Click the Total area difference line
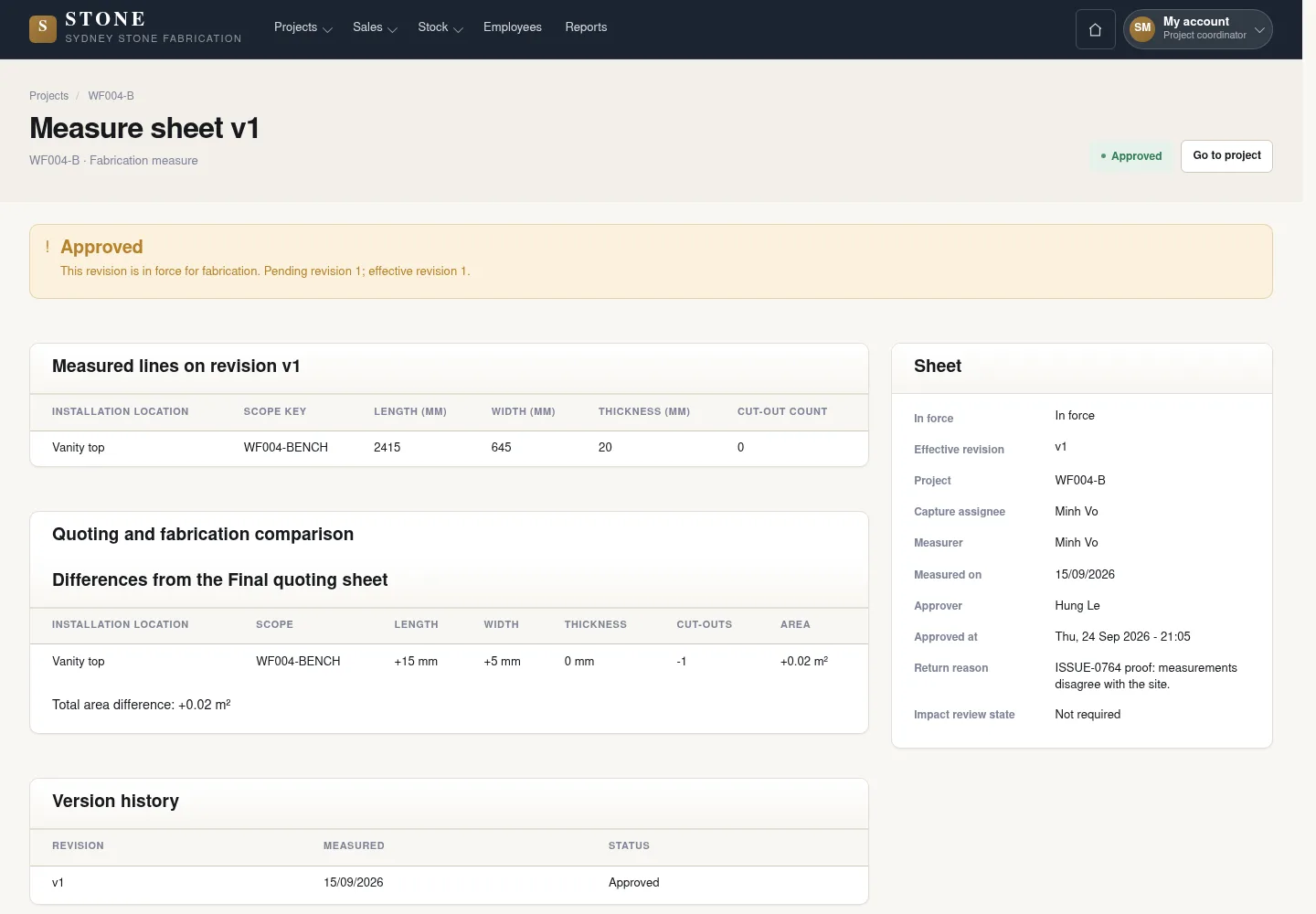The width and height of the screenshot is (1316, 914). pyautogui.click(x=142, y=705)
